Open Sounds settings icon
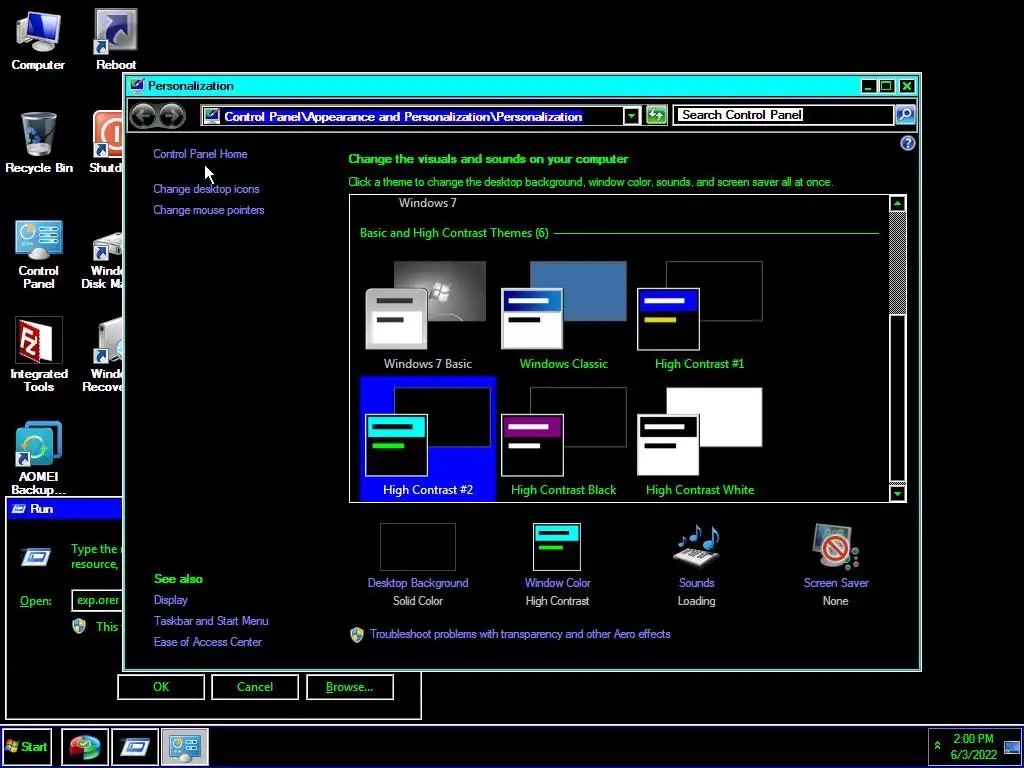This screenshot has height=768, width=1024. coord(696,547)
